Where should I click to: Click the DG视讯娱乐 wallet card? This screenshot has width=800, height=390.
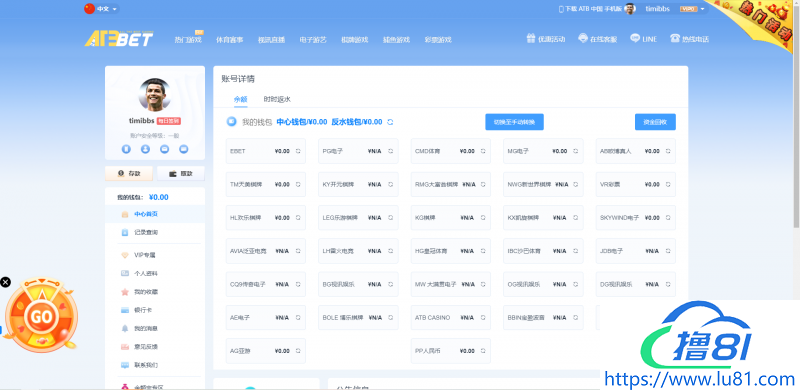click(x=636, y=284)
